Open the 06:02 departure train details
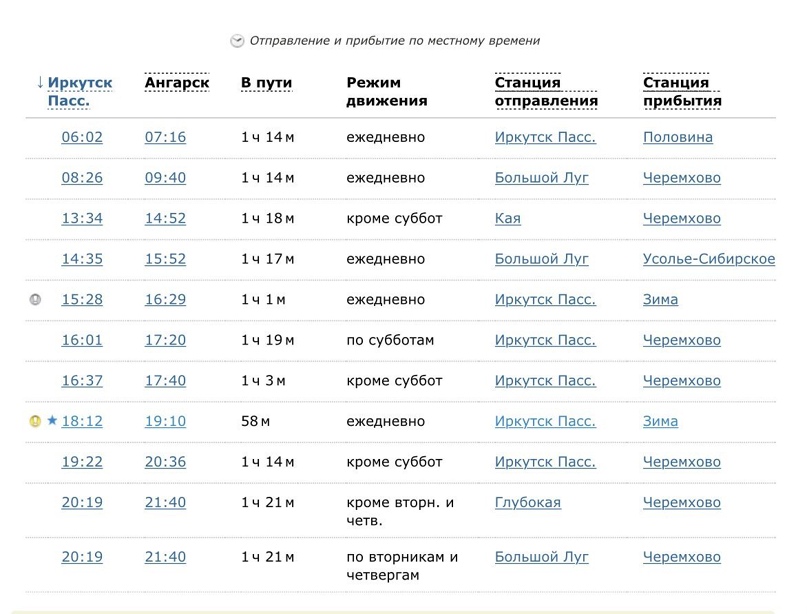Screen dimensions: 807x614 point(82,137)
